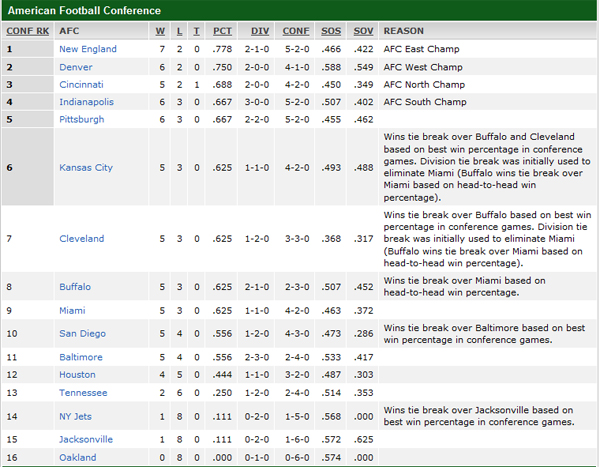Click Houston's .444 win percentage
Viewport: 600px width, 467px height.
click(222, 374)
